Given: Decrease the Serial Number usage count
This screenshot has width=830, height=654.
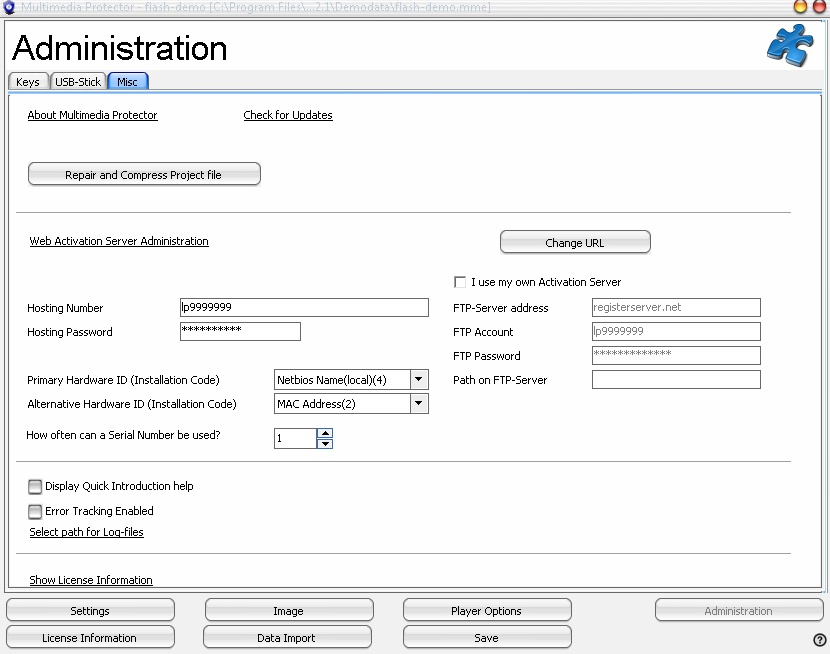Looking at the screenshot, I should click(325, 443).
